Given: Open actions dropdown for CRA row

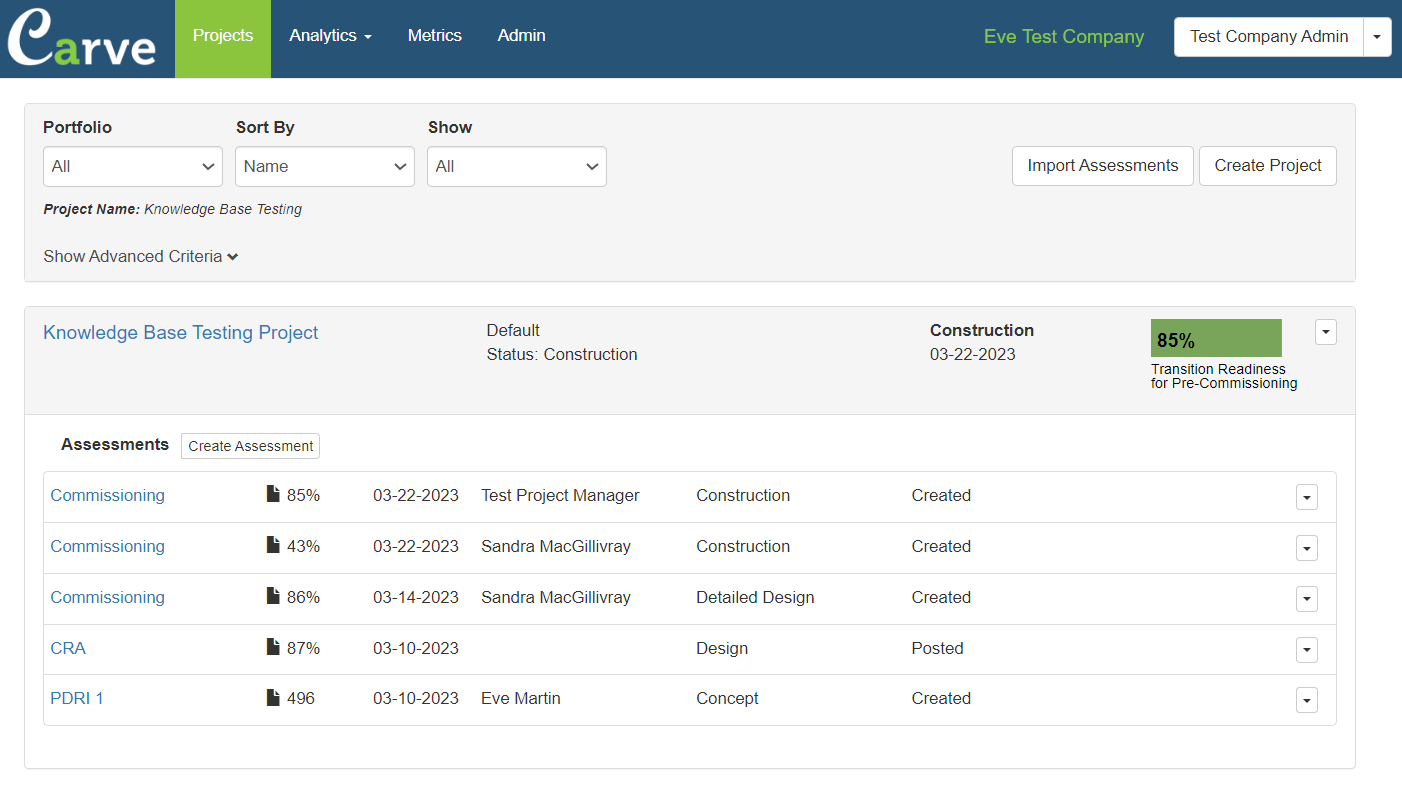Looking at the screenshot, I should coord(1307,650).
